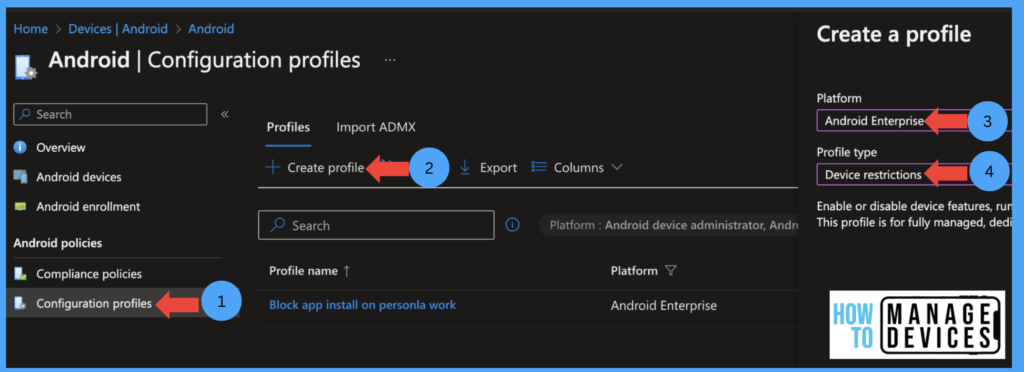The width and height of the screenshot is (1024, 372).
Task: Focus the profiles Search box
Action: click(x=376, y=225)
